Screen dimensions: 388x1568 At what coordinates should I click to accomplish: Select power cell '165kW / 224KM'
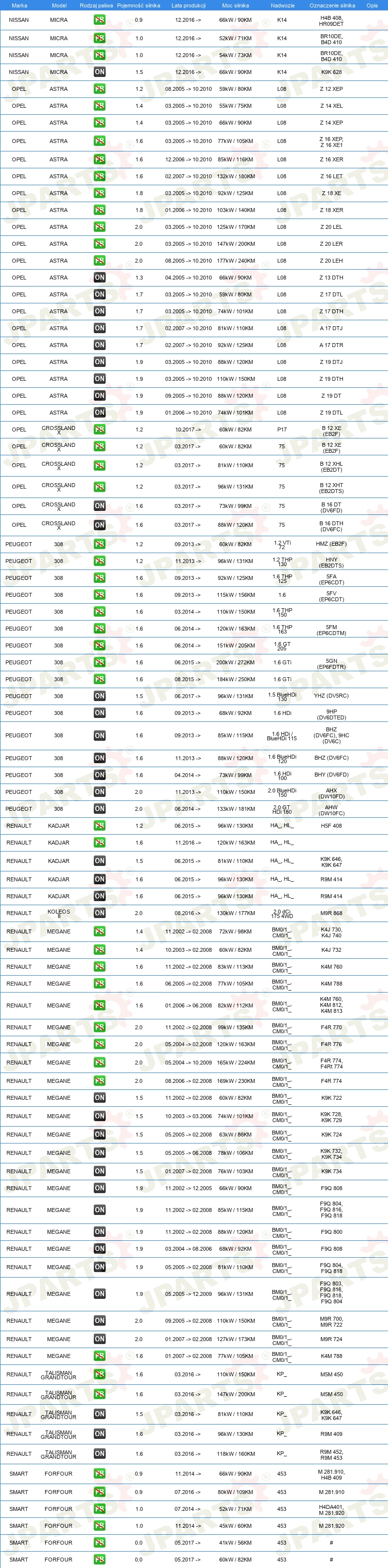(x=236, y=1063)
